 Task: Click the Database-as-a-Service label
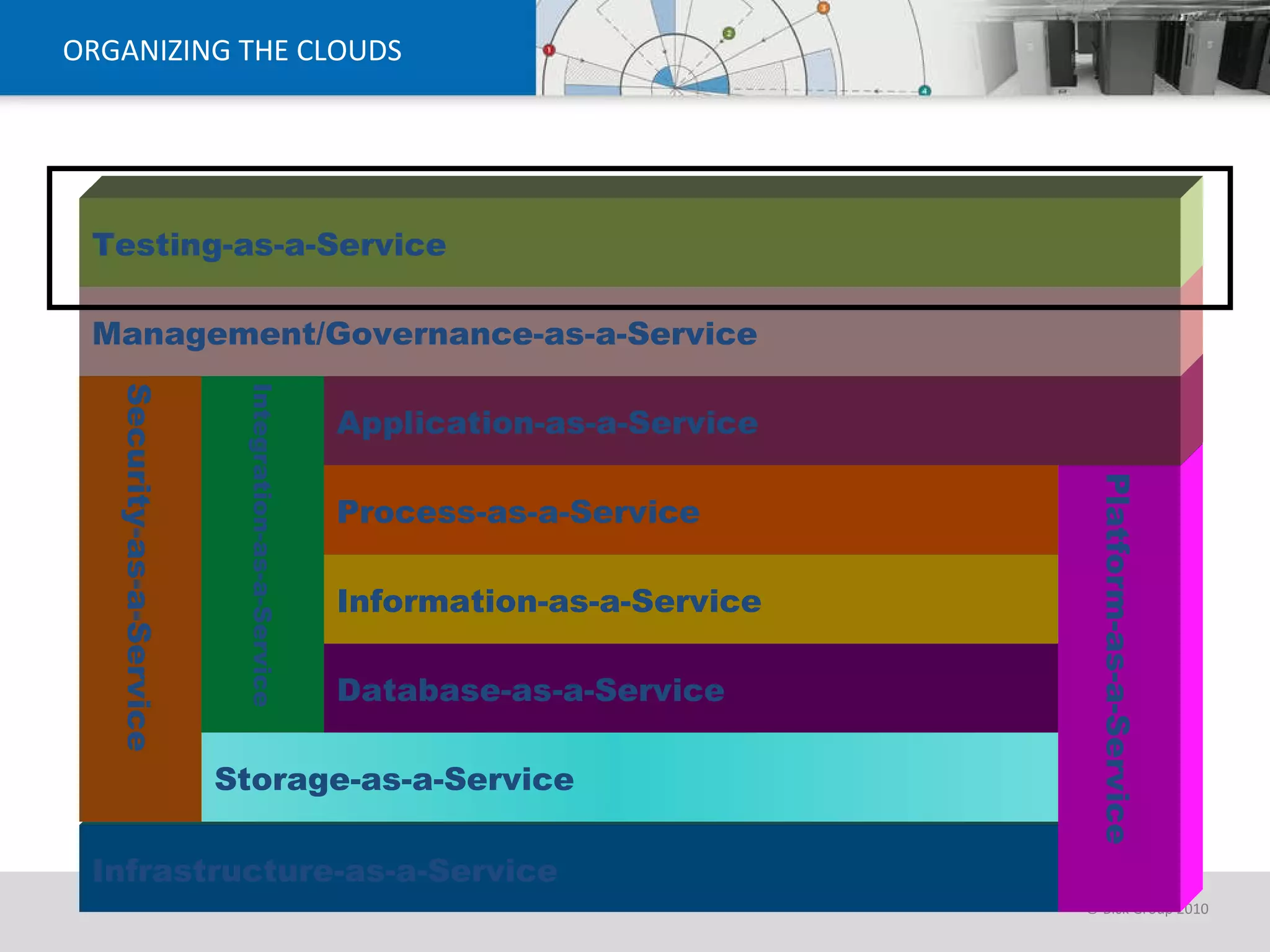pyautogui.click(x=531, y=690)
